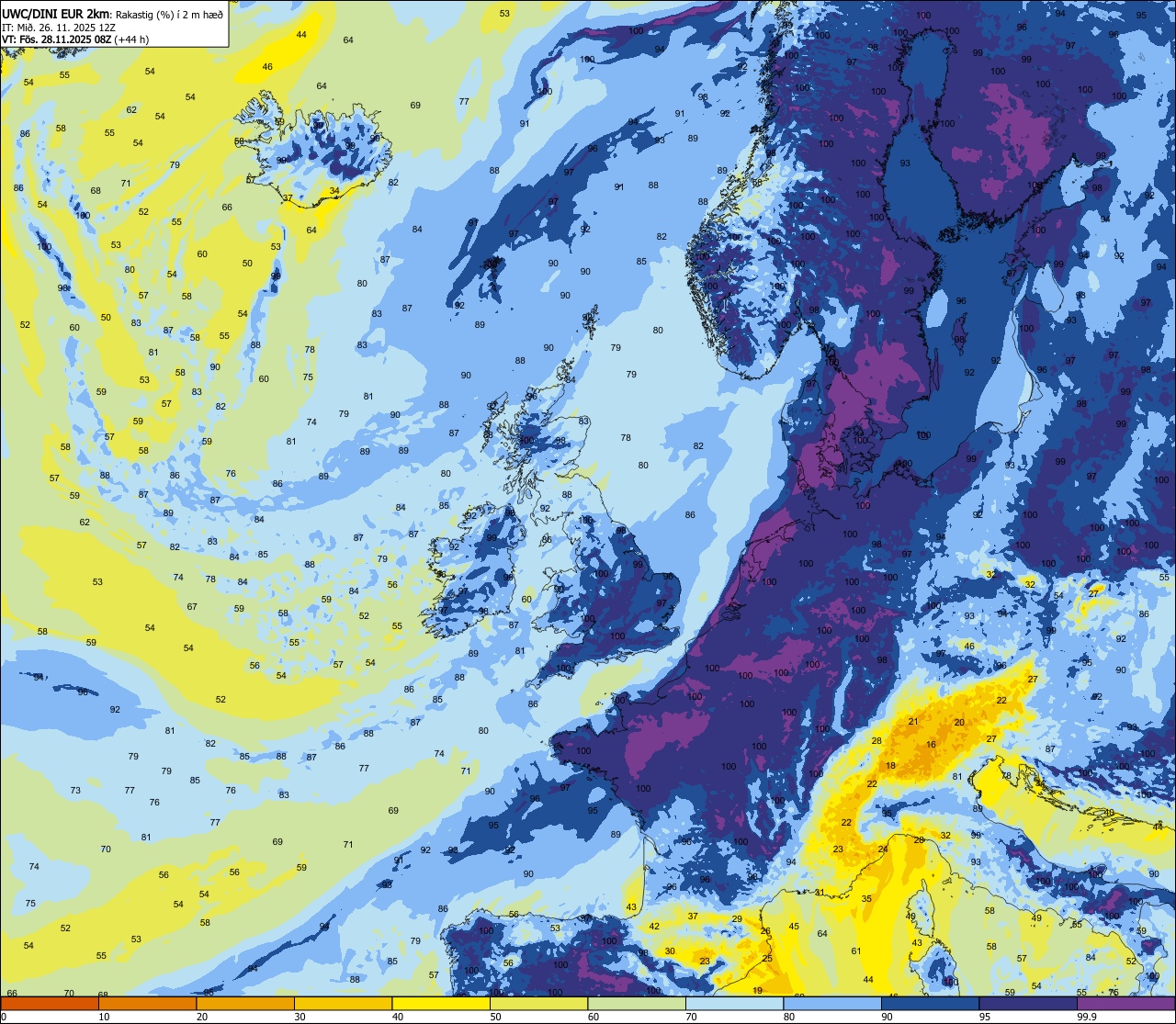Click the 20–30 amber legend swatch
Image resolution: width=1176 pixels, height=1024 pixels.
click(x=245, y=1003)
